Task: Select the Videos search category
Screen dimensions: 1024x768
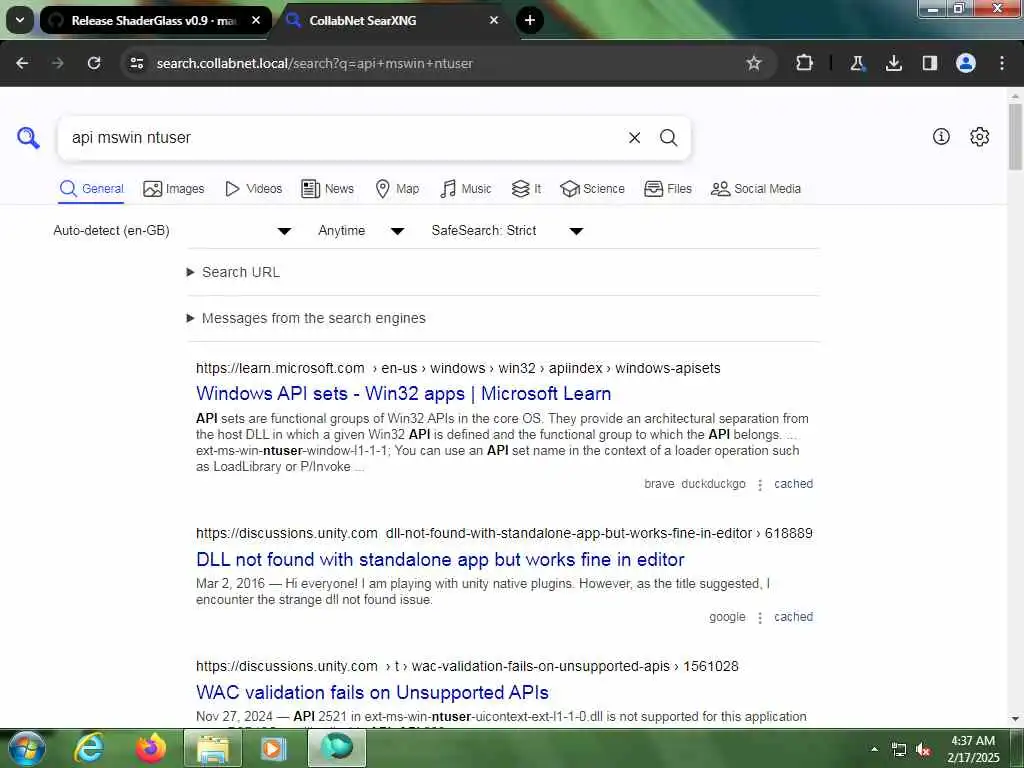Action: pyautogui.click(x=253, y=189)
